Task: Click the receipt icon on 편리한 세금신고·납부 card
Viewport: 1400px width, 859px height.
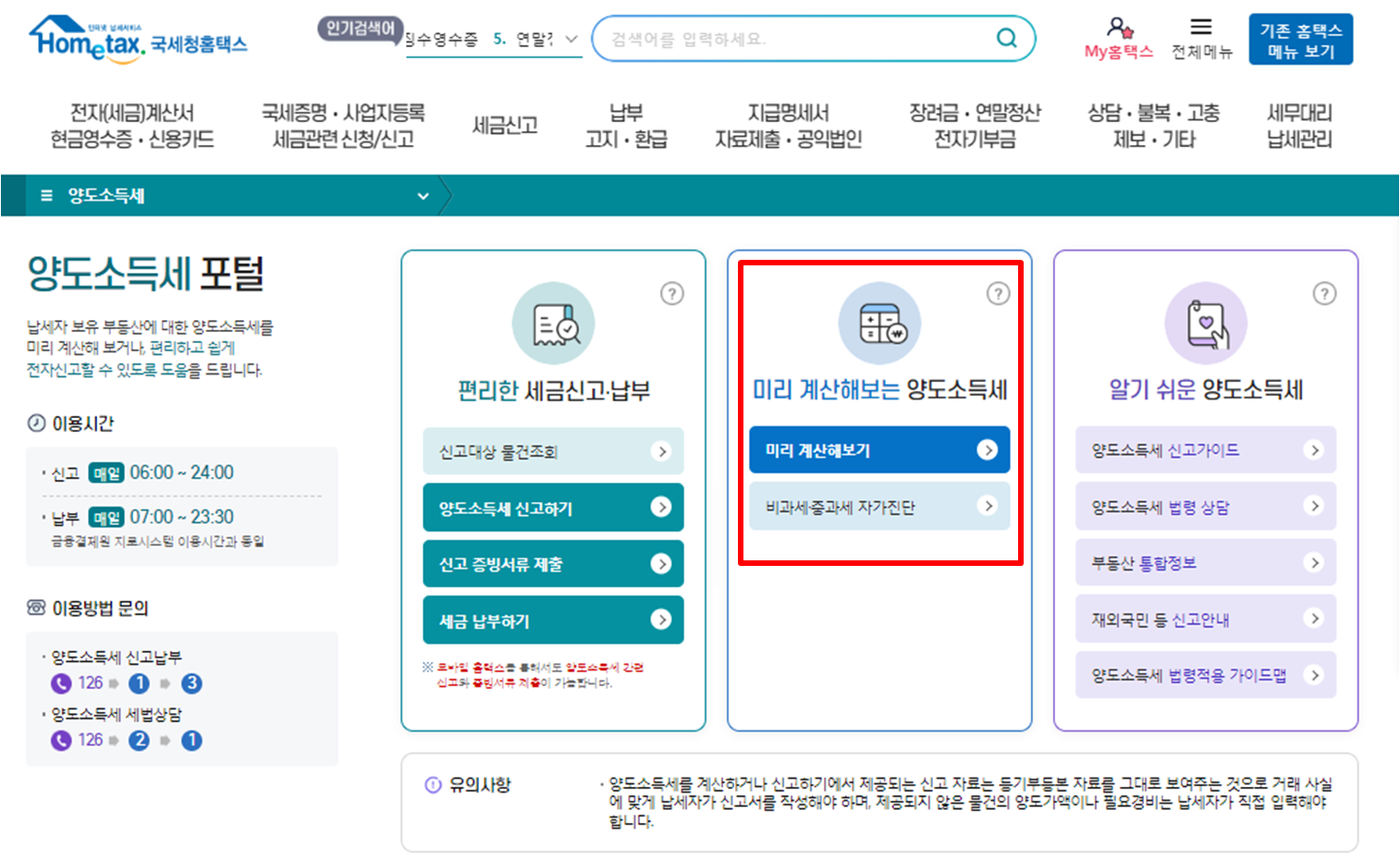Action: 552,323
